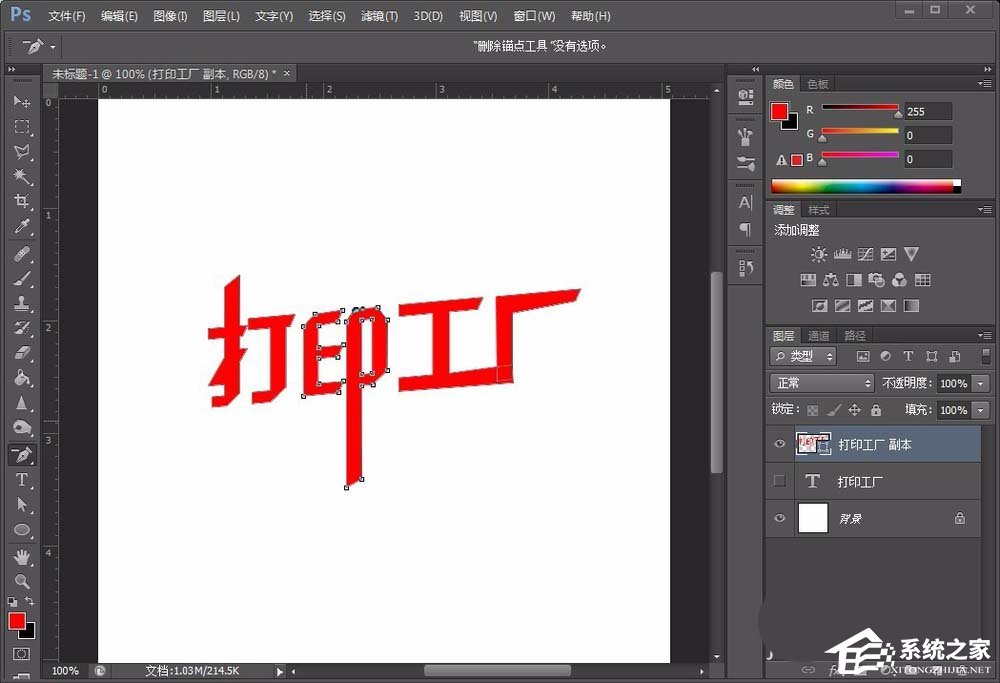
Task: Open the layer filter 类型 dropdown
Action: click(802, 356)
